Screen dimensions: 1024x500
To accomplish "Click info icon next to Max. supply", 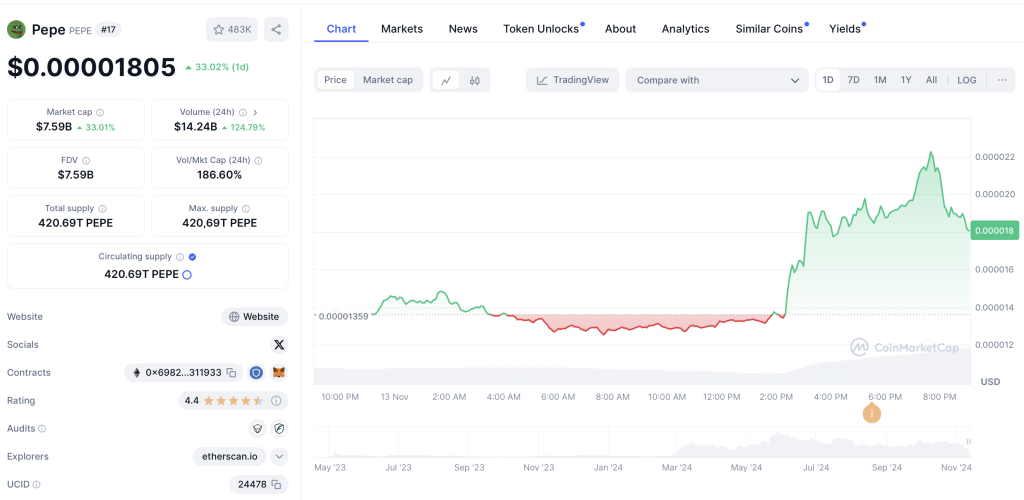I will 246,209.
